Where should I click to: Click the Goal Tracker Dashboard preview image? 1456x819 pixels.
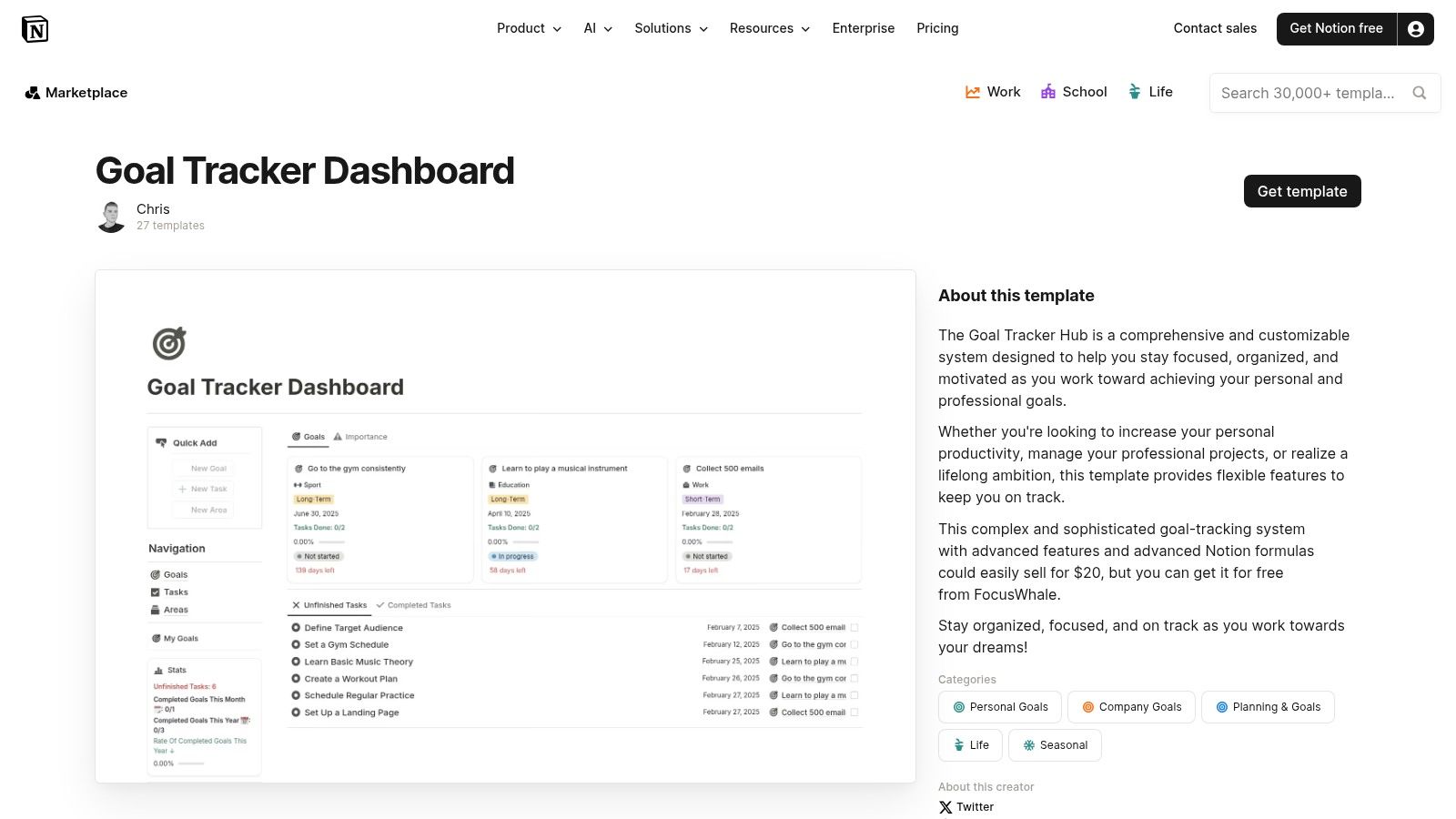point(505,526)
